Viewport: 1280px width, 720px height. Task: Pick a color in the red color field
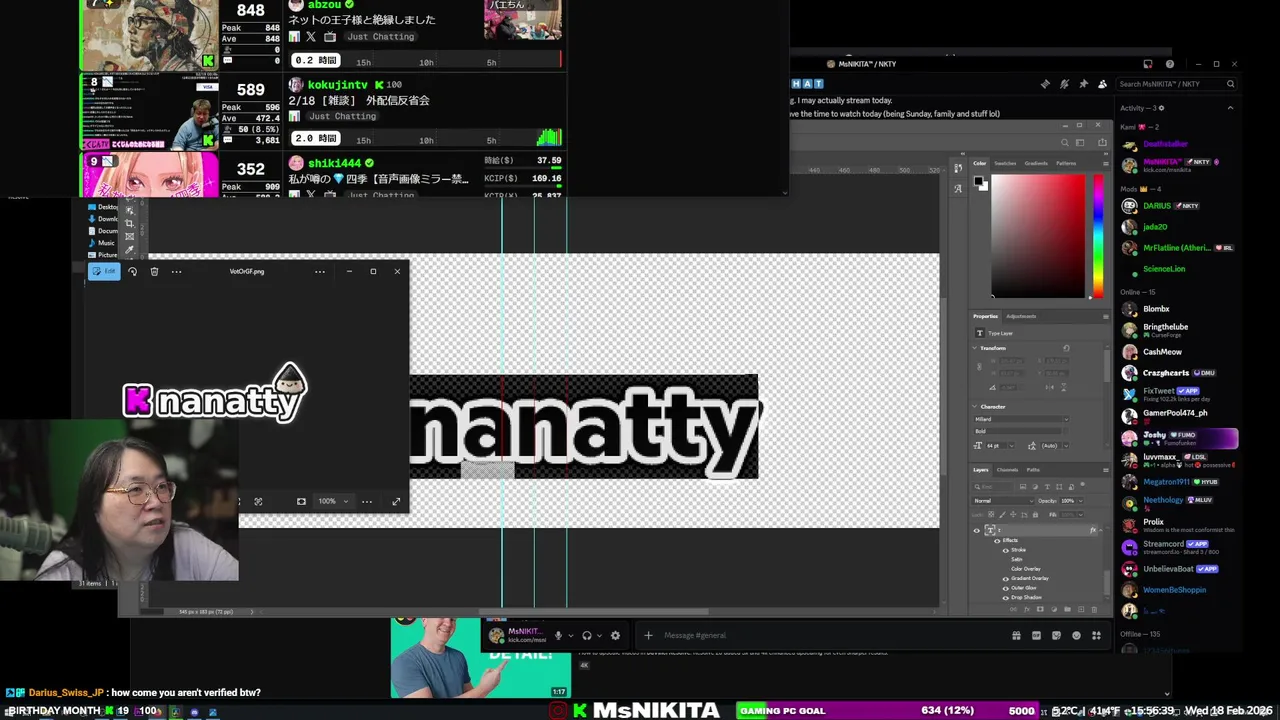click(x=1038, y=236)
